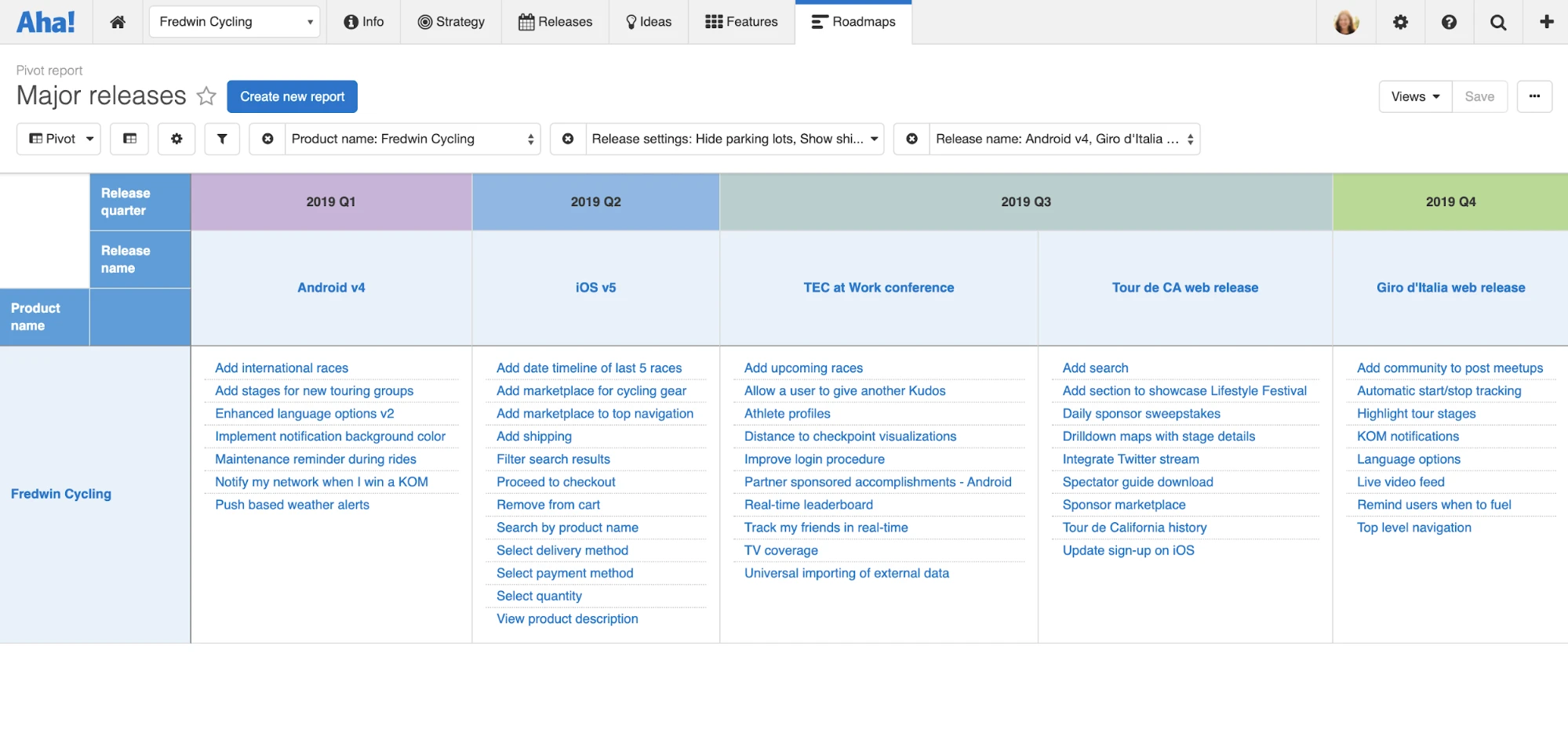Image resolution: width=1568 pixels, height=733 pixels.
Task: Open Tour de CA web release
Action: 1184,288
